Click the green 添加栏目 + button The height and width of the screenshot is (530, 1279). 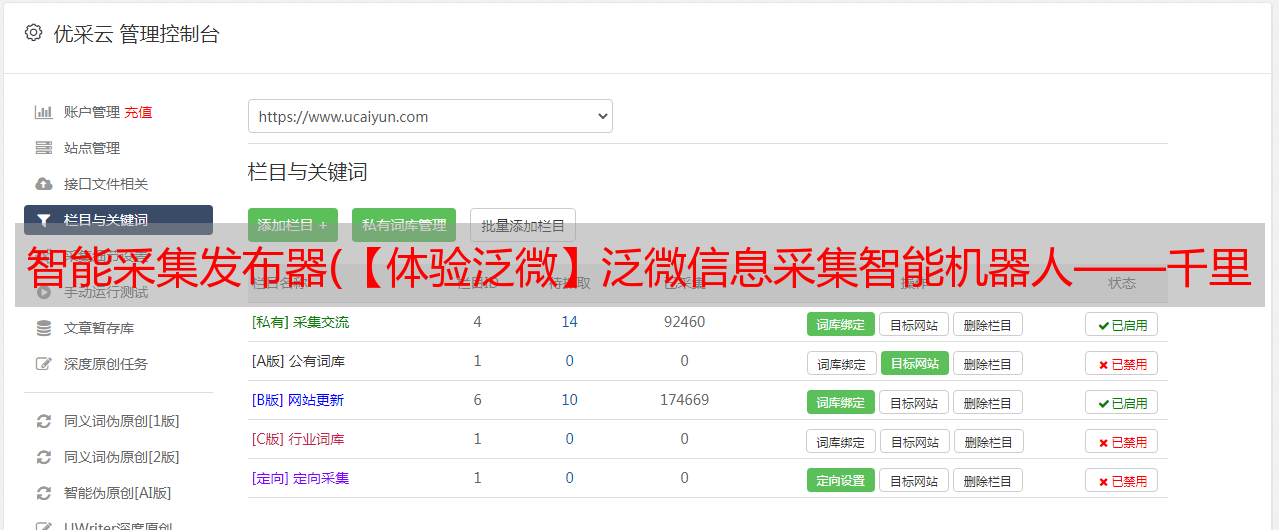tap(293, 225)
